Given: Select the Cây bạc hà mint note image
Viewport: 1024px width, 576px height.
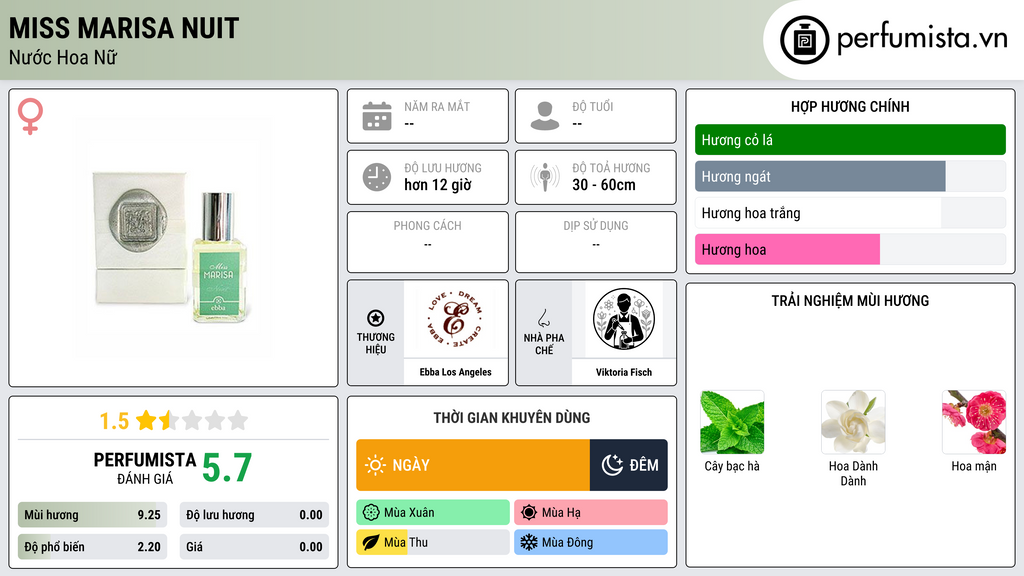Looking at the screenshot, I should click(x=732, y=423).
